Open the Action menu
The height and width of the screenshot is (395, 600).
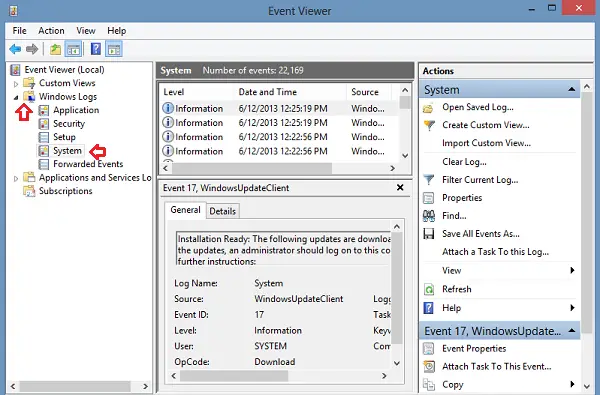pyautogui.click(x=51, y=31)
